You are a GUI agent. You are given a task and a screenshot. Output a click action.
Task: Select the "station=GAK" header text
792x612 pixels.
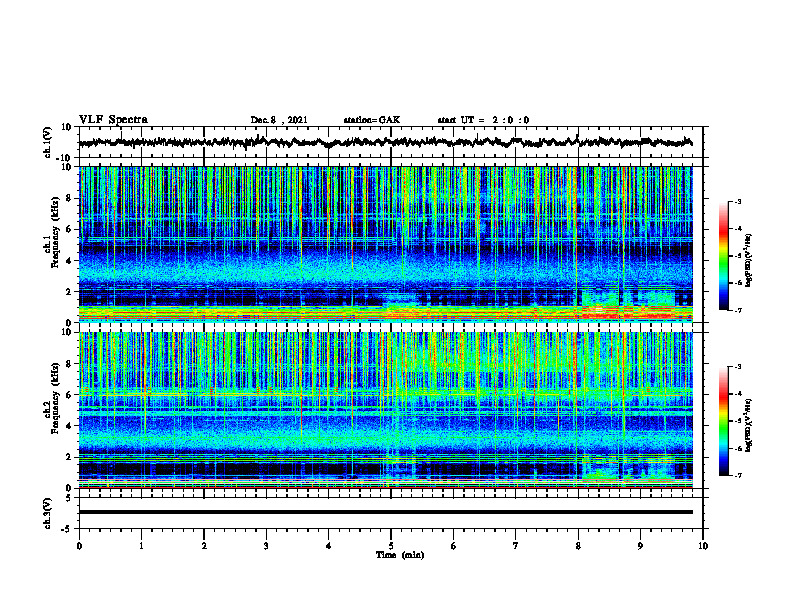click(372, 120)
